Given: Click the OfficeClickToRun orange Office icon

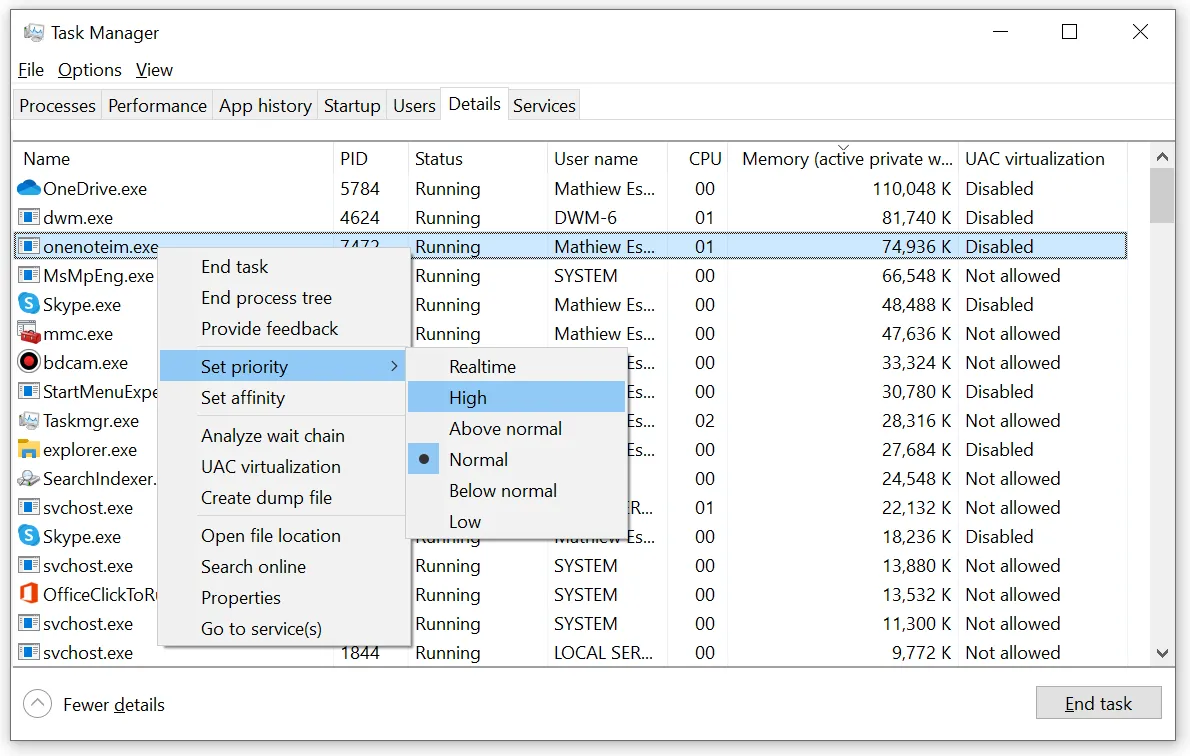Looking at the screenshot, I should coord(29,594).
